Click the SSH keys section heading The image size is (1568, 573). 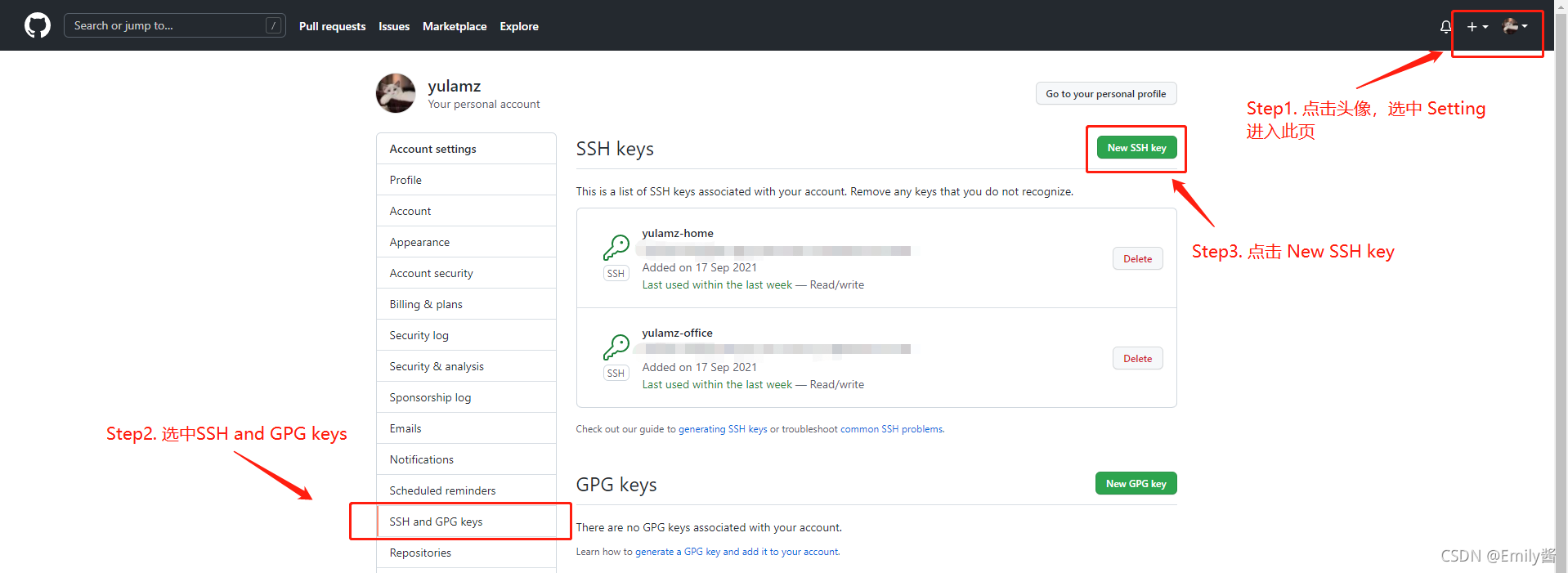(x=615, y=149)
